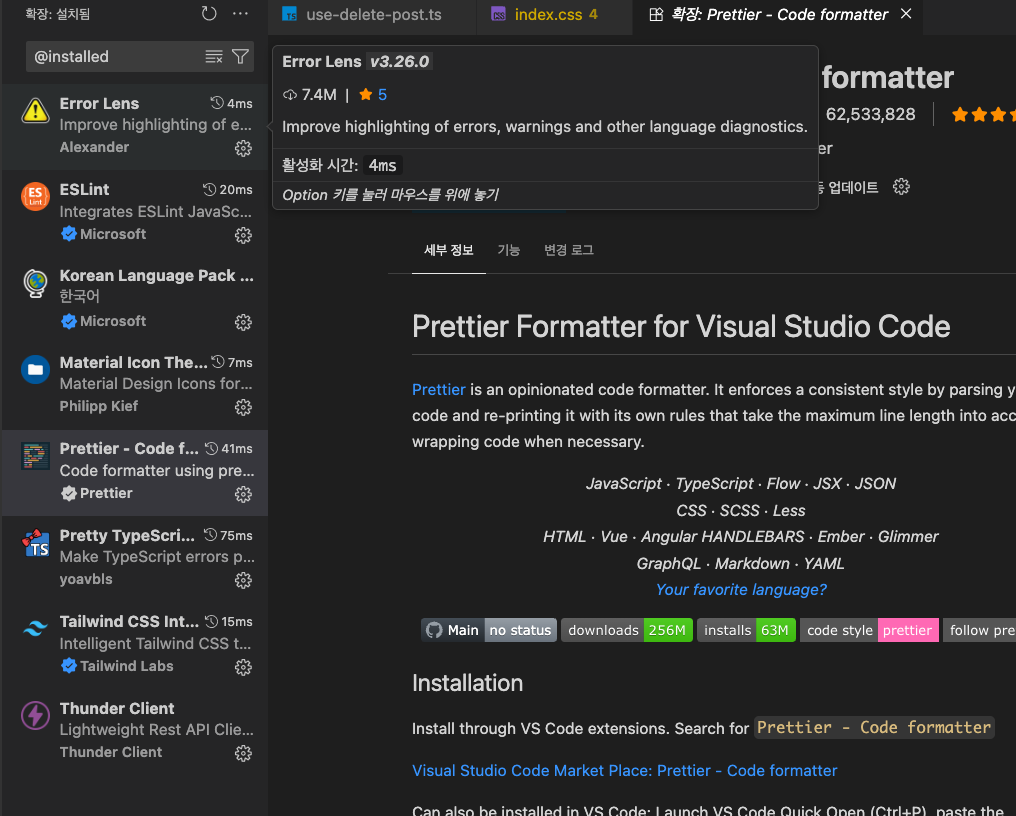1016x816 pixels.
Task: Close the Prettier extension tab
Action: click(x=906, y=14)
